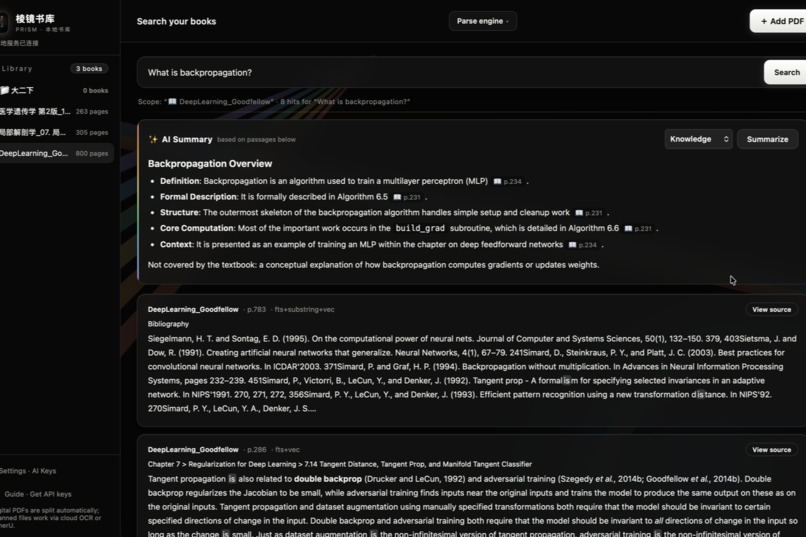Open the Core Computation p.231 citation
The height and width of the screenshot is (537, 806).
click(x=638, y=229)
